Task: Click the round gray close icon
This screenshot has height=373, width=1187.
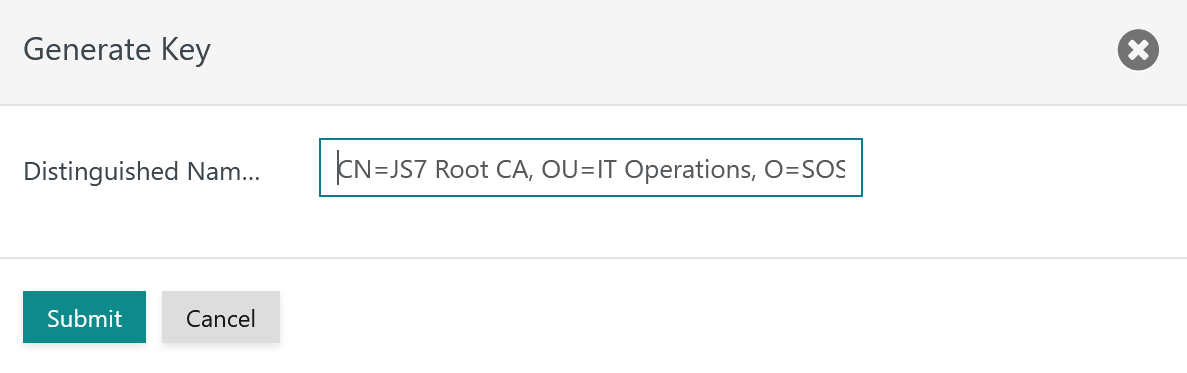Action: (x=1138, y=51)
